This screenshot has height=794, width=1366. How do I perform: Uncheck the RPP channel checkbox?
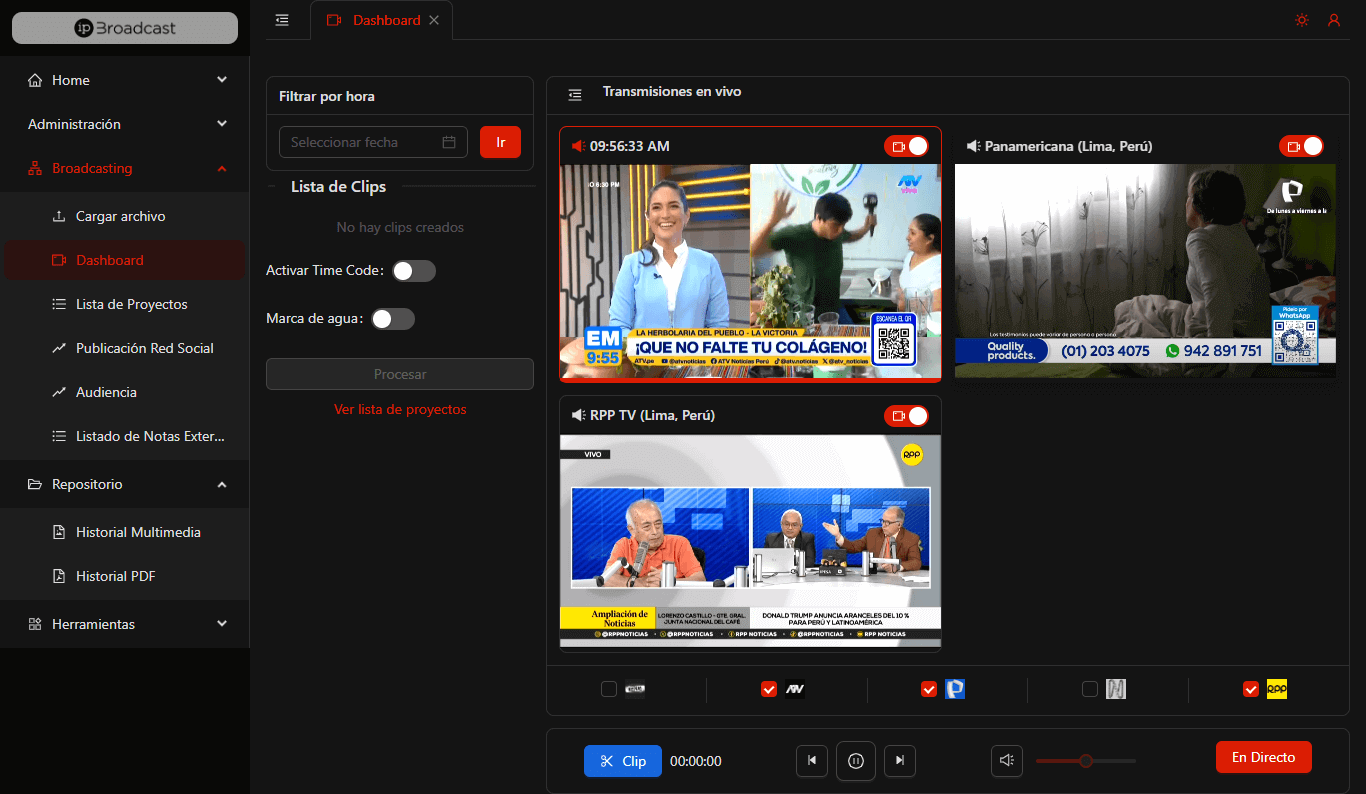[1250, 689]
